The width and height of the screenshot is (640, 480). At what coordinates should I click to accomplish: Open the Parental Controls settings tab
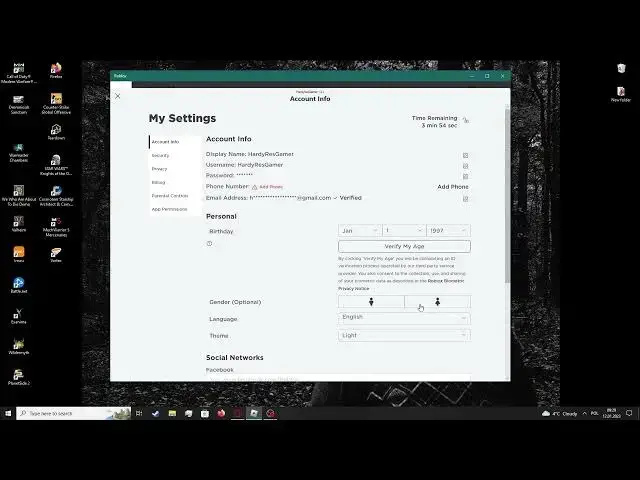coord(170,196)
